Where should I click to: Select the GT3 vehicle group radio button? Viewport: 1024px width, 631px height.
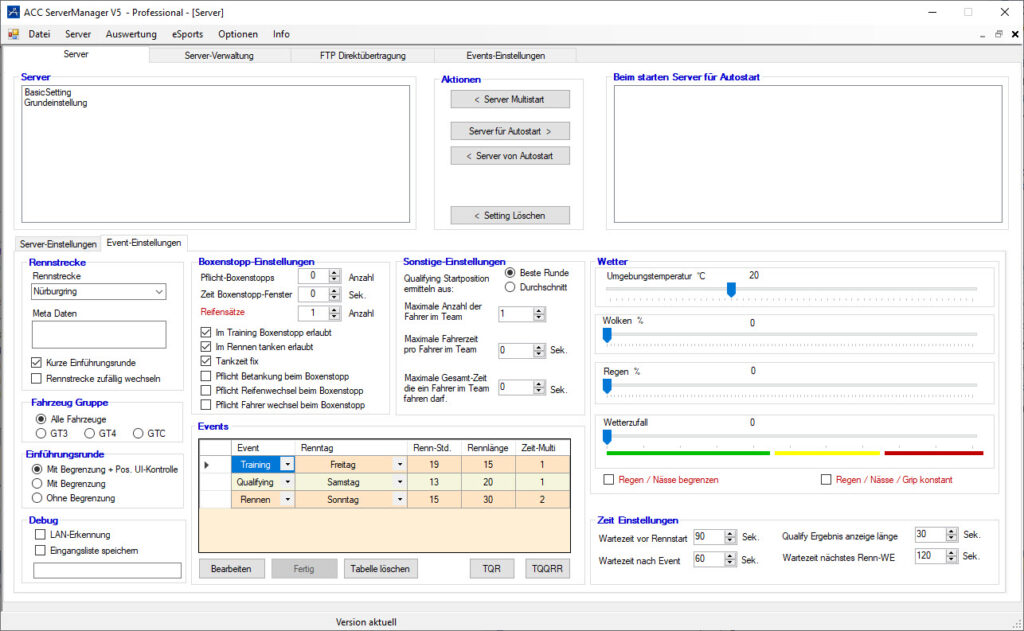tap(41, 434)
